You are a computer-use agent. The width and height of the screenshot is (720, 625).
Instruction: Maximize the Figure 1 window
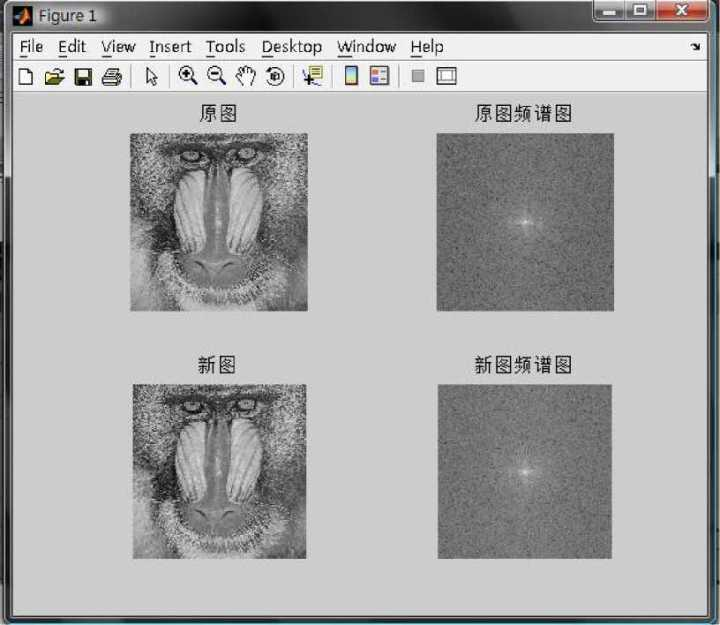pyautogui.click(x=640, y=11)
